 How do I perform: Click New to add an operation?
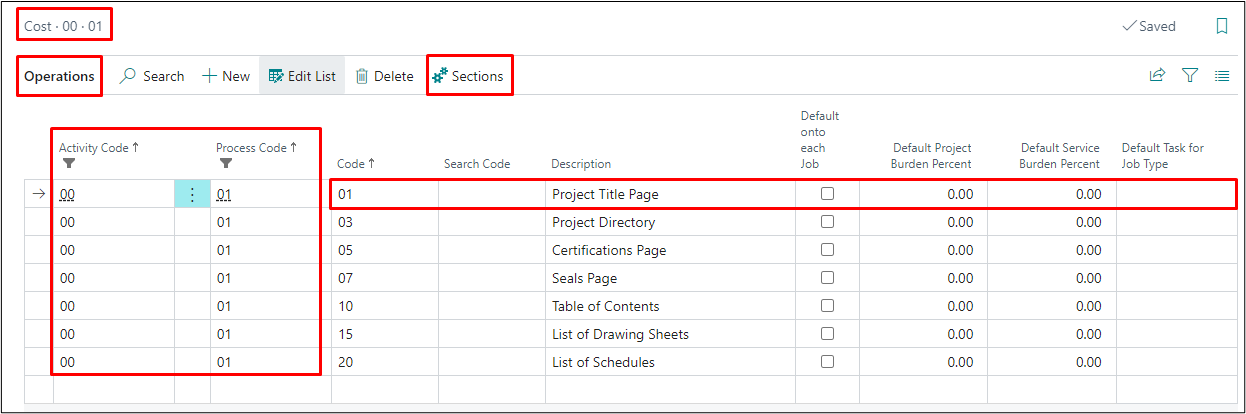(226, 76)
